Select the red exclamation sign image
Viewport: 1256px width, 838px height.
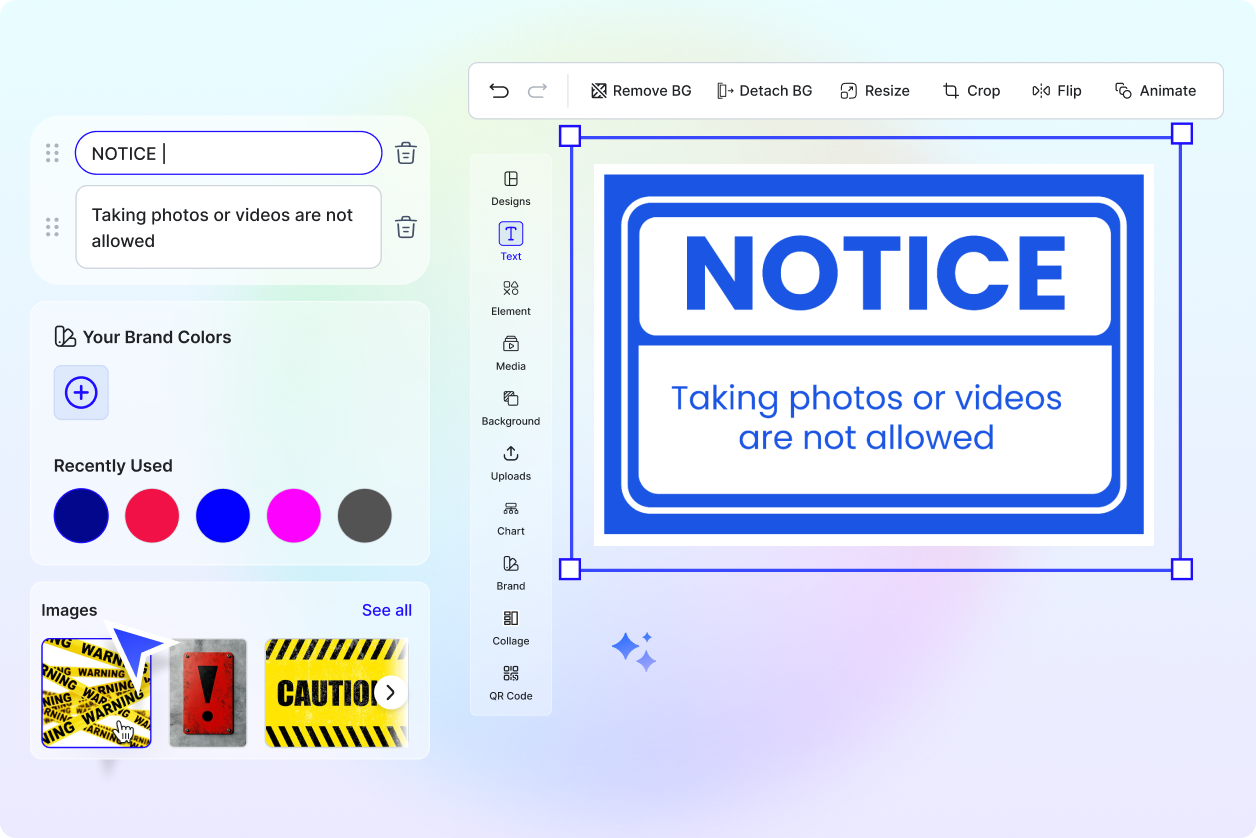208,693
